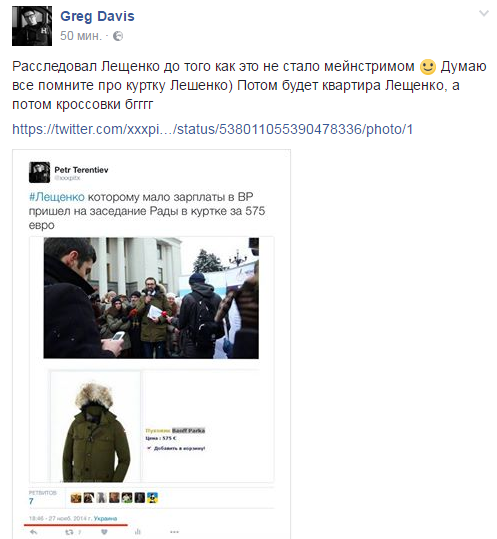Follow the twitter.com status photo link
This screenshot has width=497, height=539.
pyautogui.click(x=212, y=129)
